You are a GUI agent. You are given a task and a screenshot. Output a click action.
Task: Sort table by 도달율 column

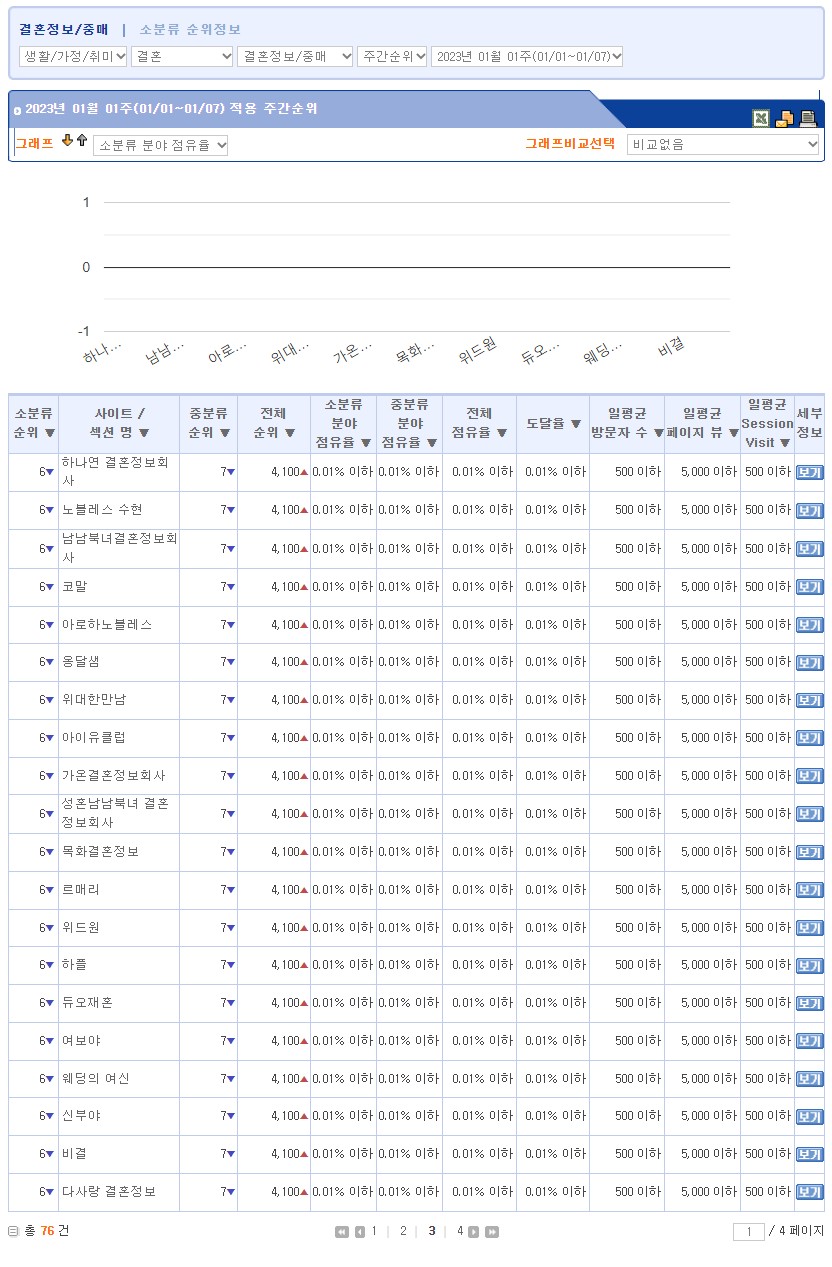(553, 424)
